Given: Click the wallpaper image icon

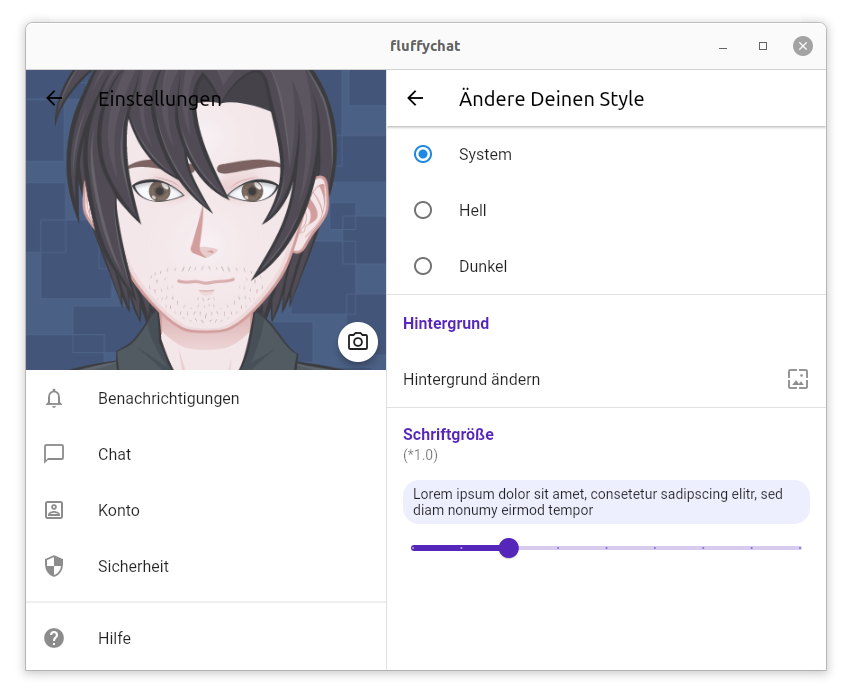Looking at the screenshot, I should [x=797, y=379].
